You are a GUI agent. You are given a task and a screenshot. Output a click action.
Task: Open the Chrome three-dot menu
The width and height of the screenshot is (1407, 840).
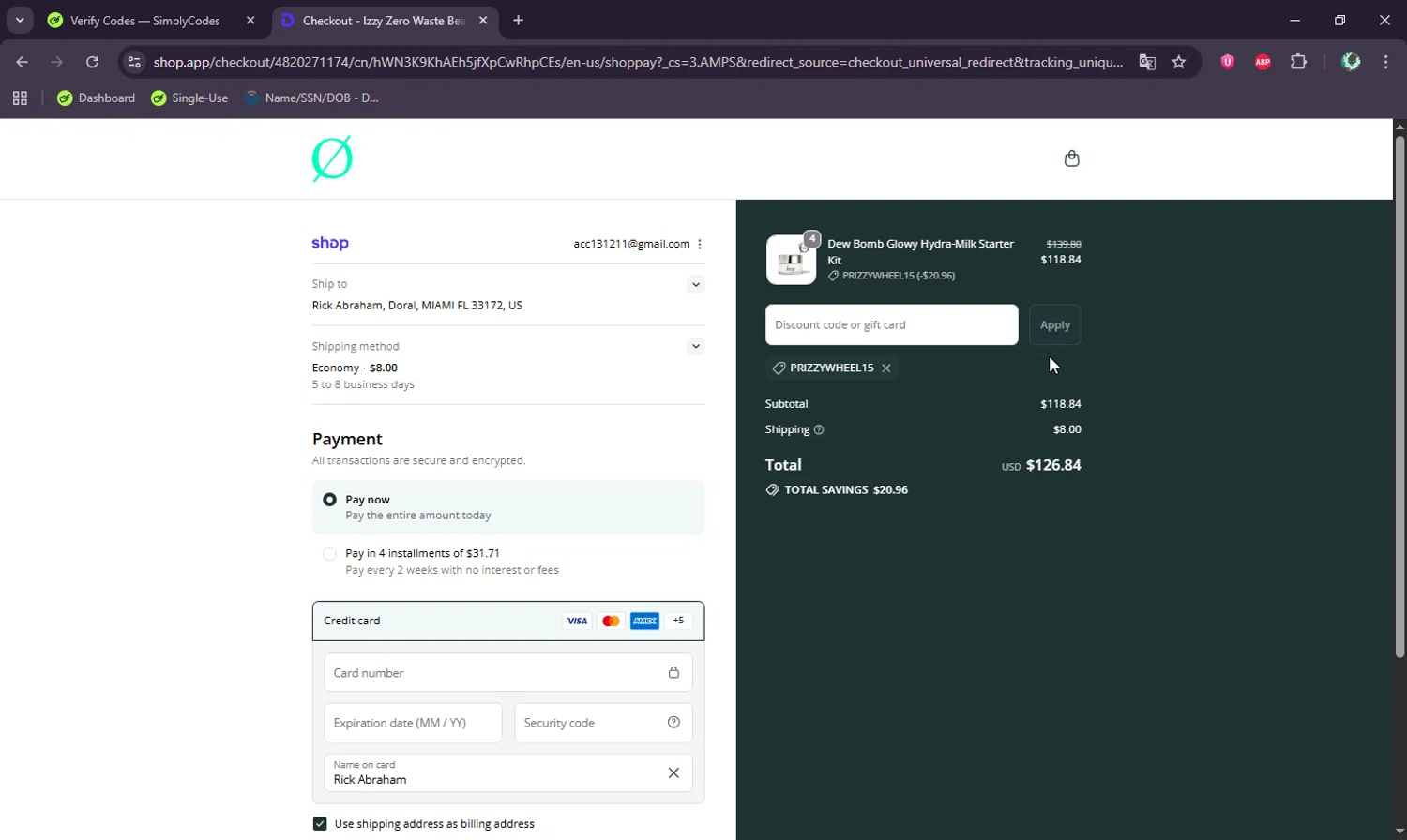click(1385, 62)
